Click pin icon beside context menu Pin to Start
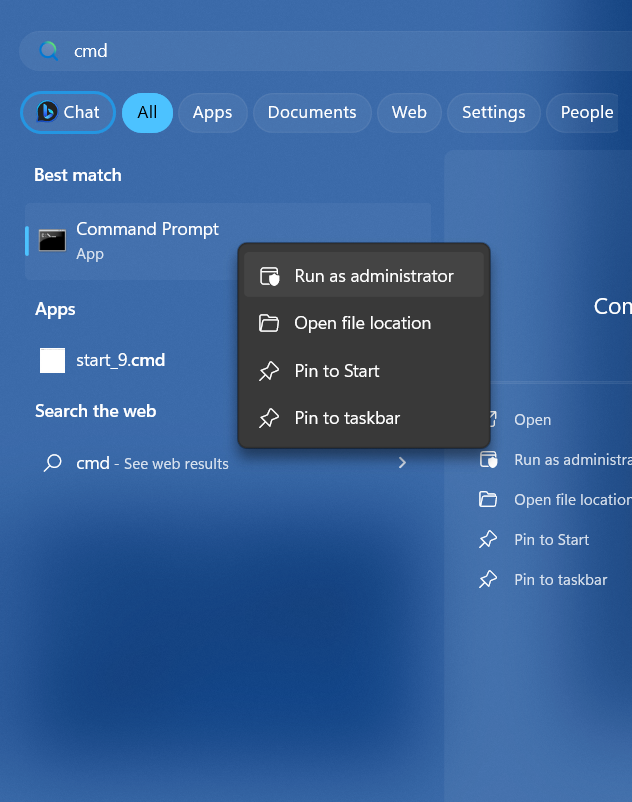 269,371
